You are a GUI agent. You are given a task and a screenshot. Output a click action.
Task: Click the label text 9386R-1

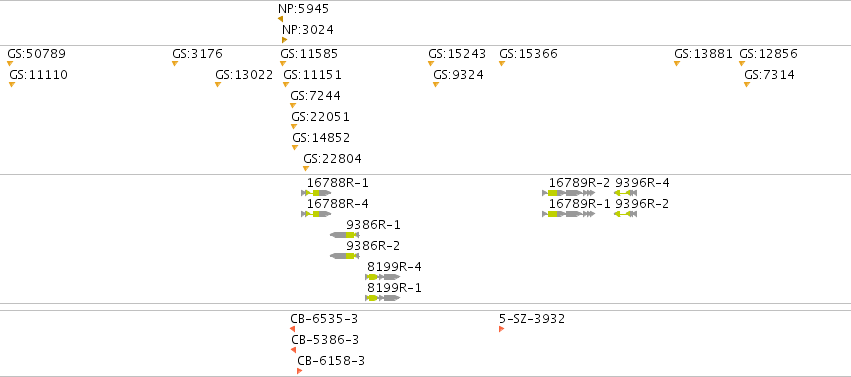click(373, 225)
